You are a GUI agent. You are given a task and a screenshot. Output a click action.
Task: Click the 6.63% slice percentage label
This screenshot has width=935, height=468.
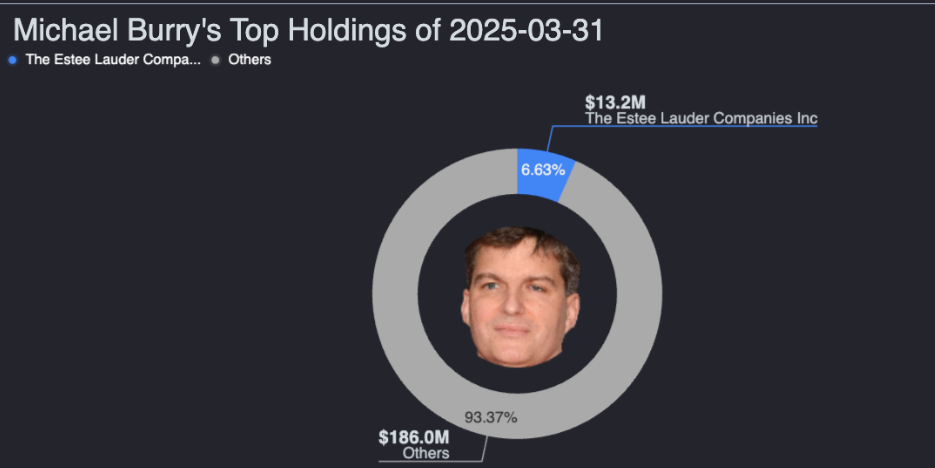[543, 170]
